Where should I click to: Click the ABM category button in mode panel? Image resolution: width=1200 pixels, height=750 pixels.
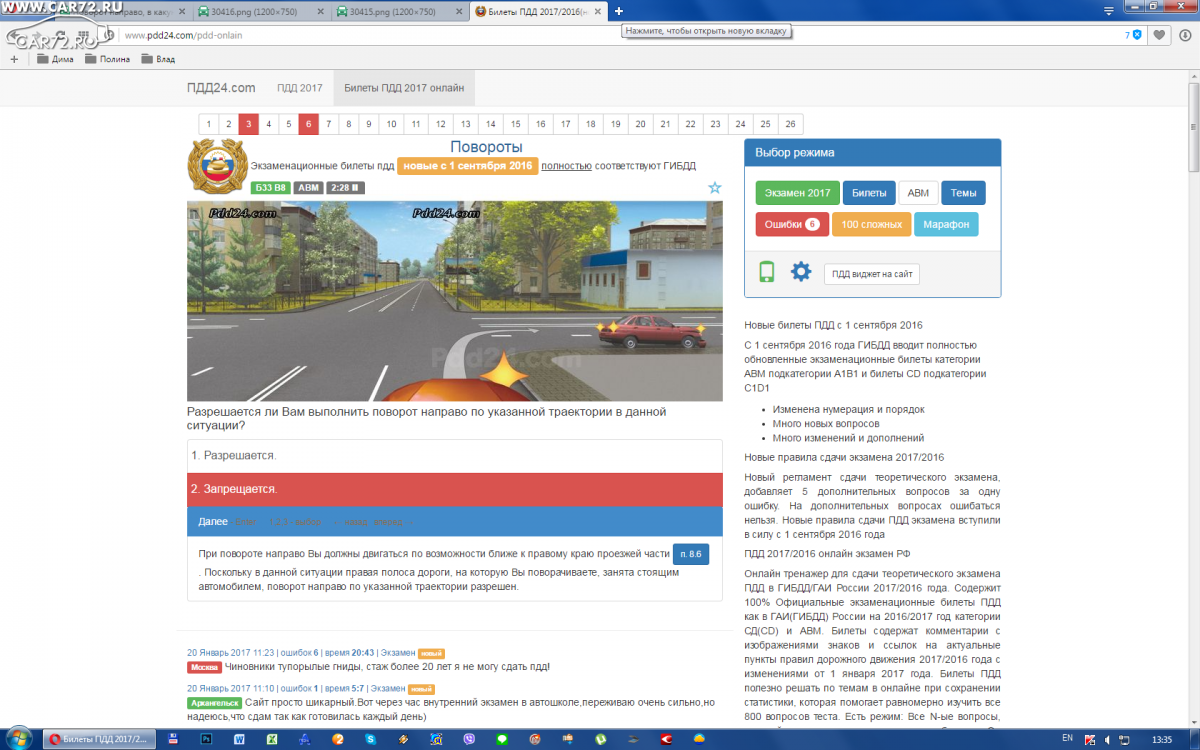click(918, 193)
